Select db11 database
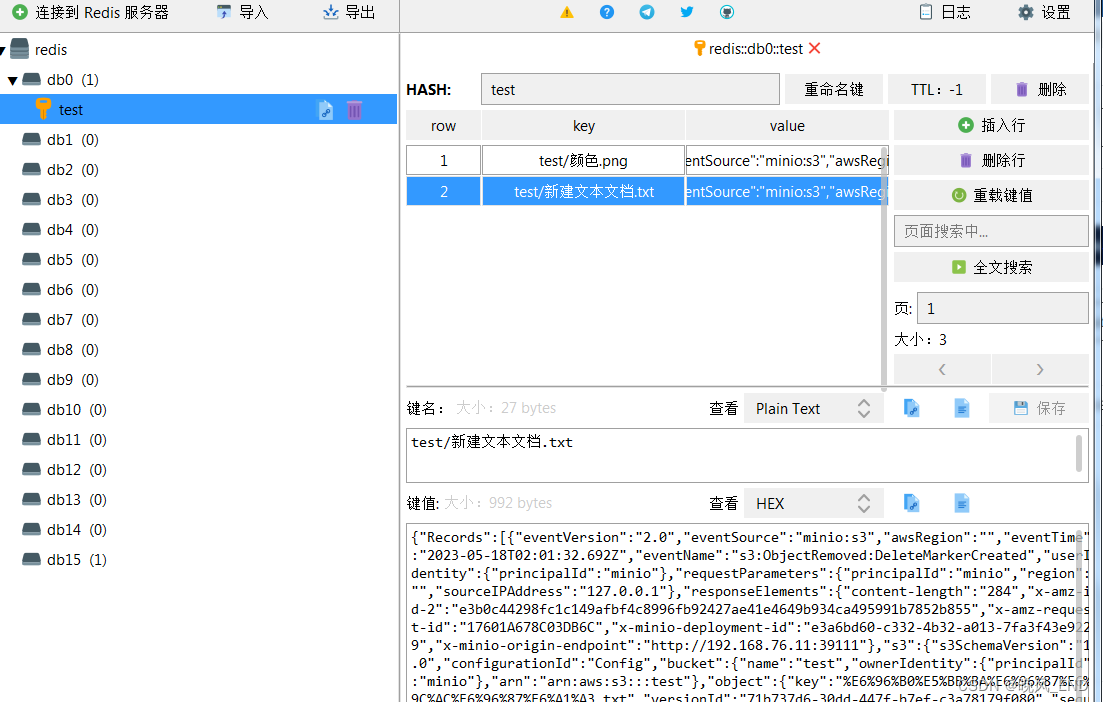Screen dimensions: 1103x702 (x=65, y=440)
